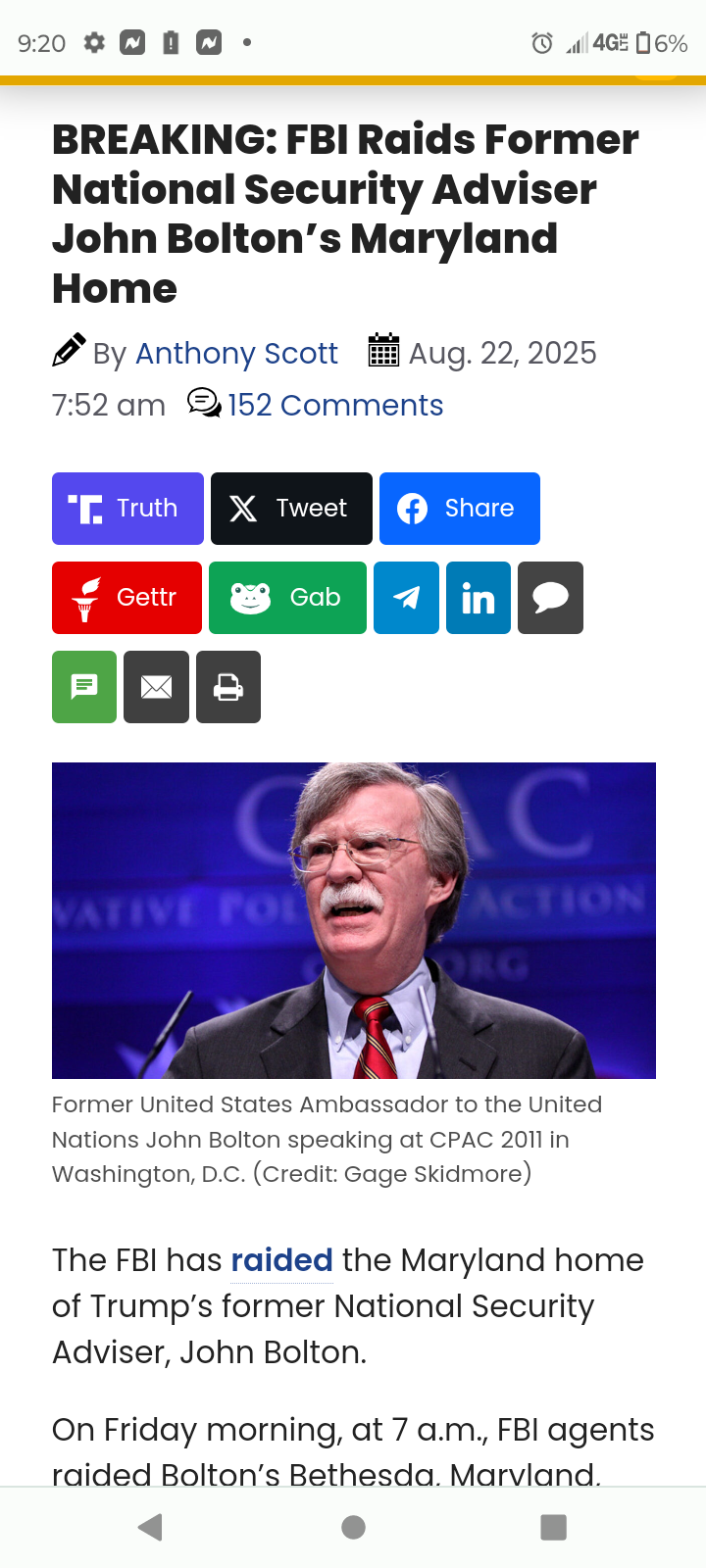Share via green SMS message icon
The width and height of the screenshot is (706, 1568).
(x=84, y=687)
